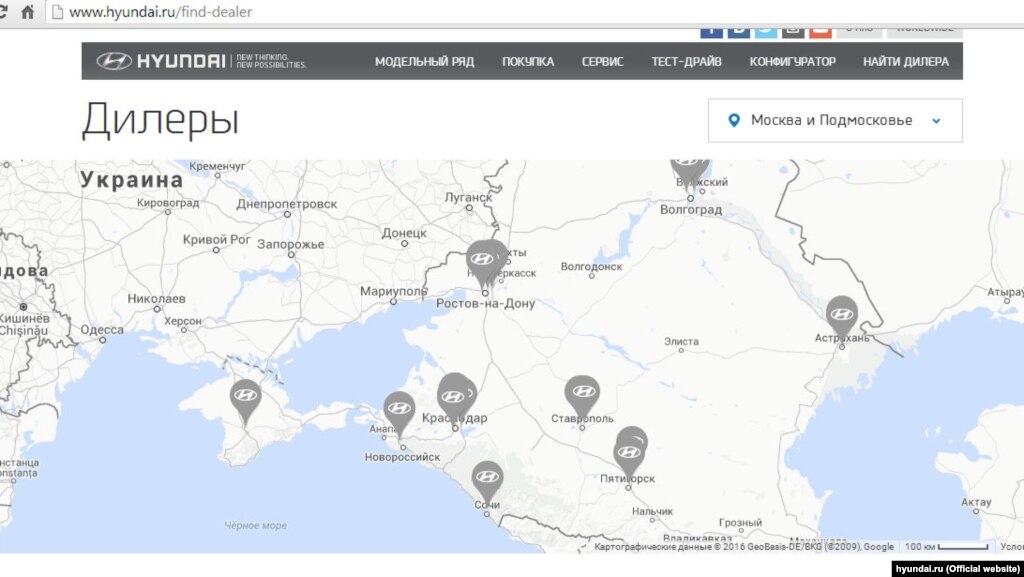1024x577 pixels.
Task: Click the Запорожье city label
Action: click(x=291, y=245)
